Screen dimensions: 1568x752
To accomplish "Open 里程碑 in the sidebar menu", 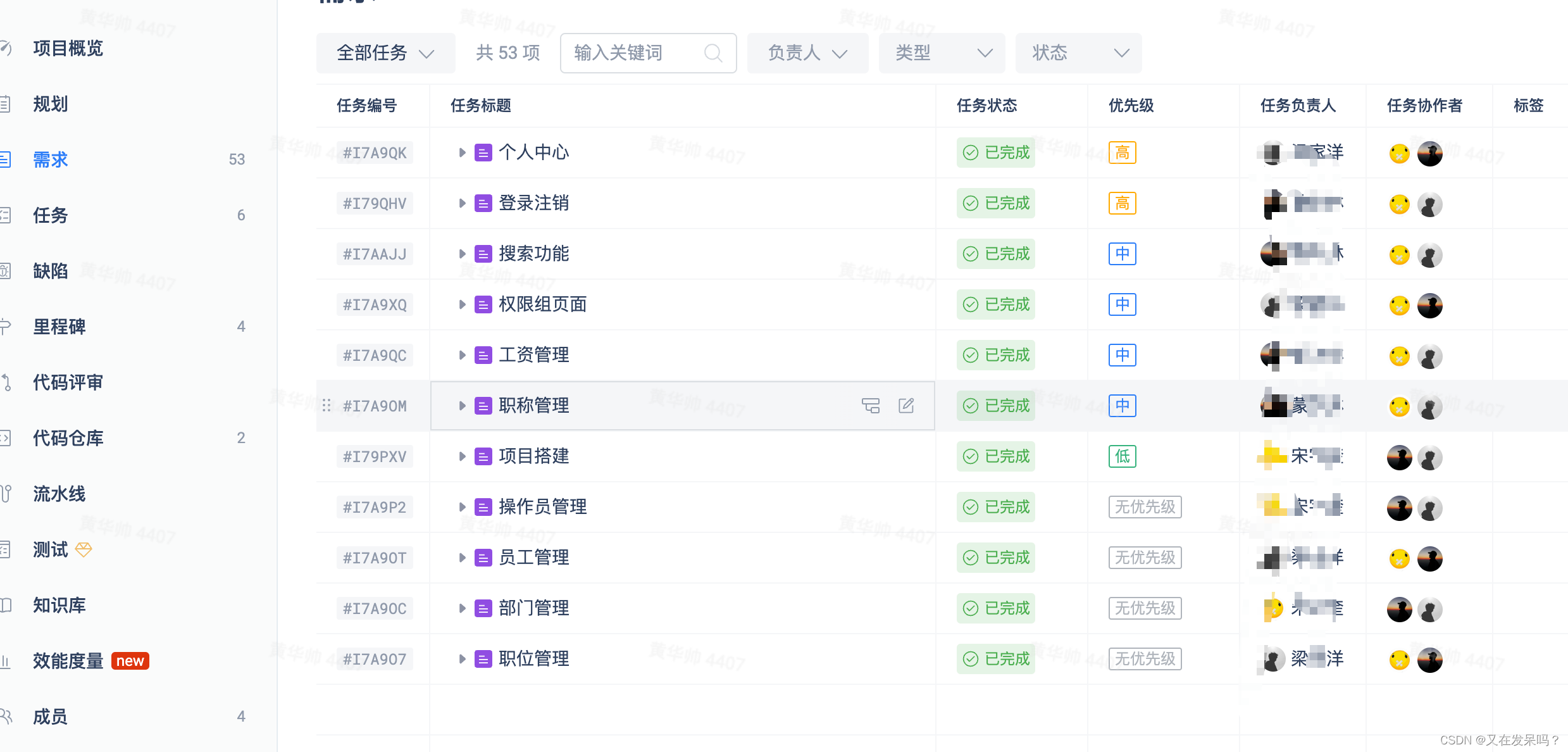I will tap(59, 327).
